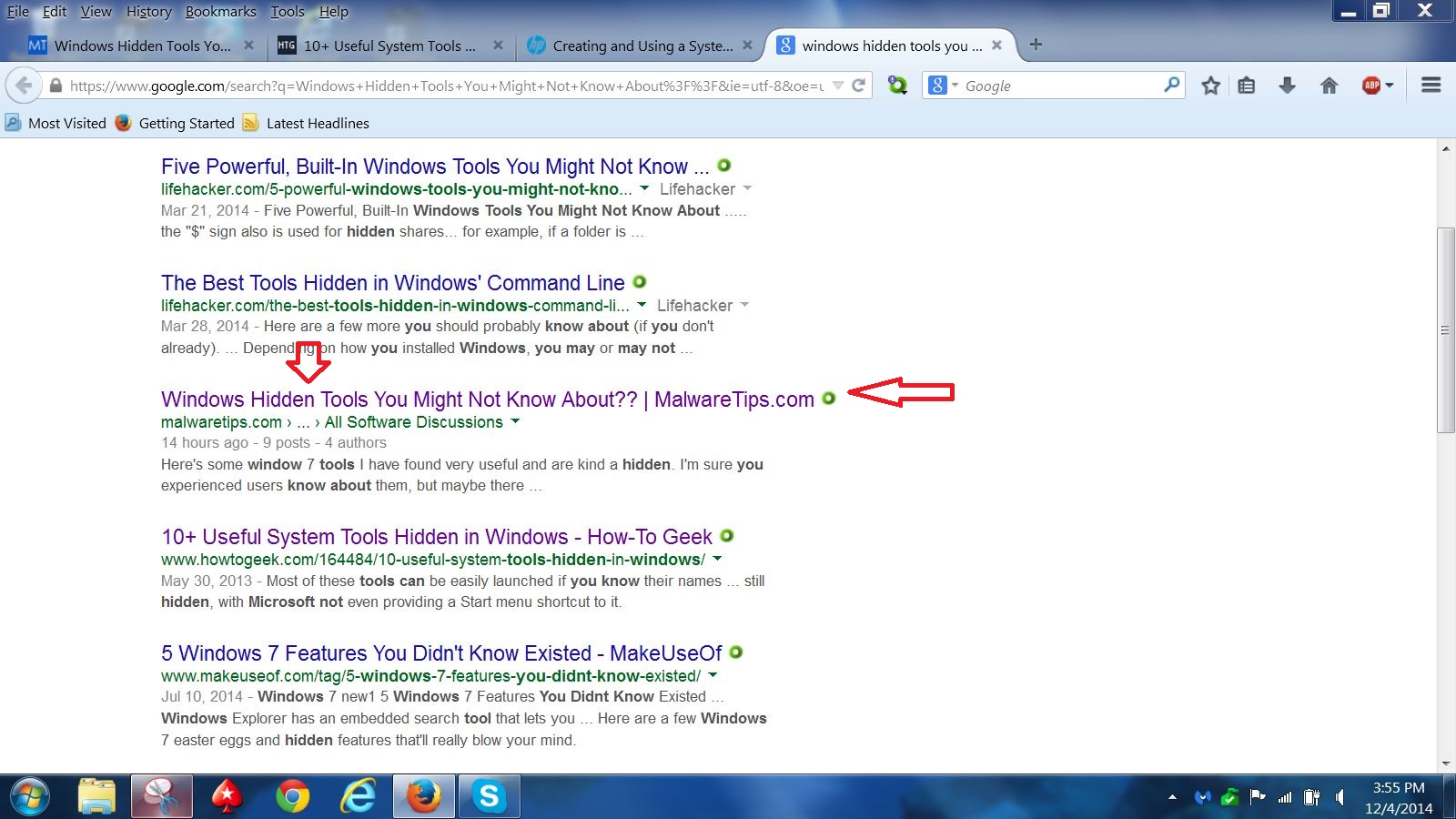Viewport: 1456px width, 819px height.
Task: Open the Bookmarks menu
Action: coord(221,12)
